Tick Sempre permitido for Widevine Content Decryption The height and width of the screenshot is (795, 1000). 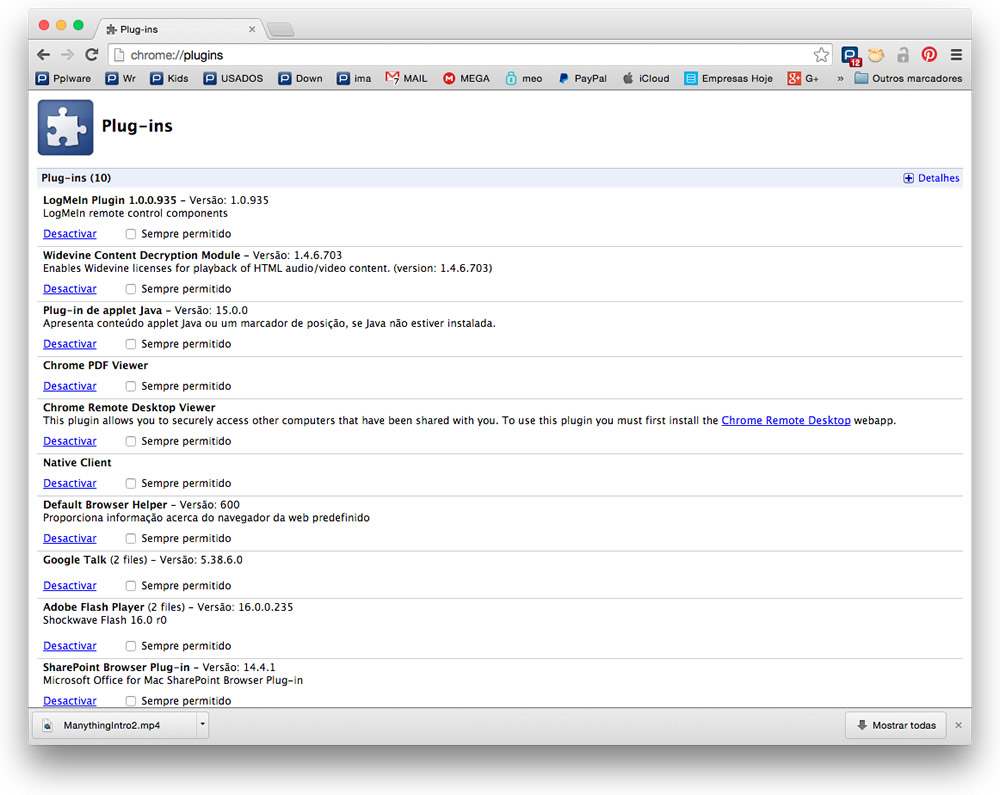tap(131, 289)
